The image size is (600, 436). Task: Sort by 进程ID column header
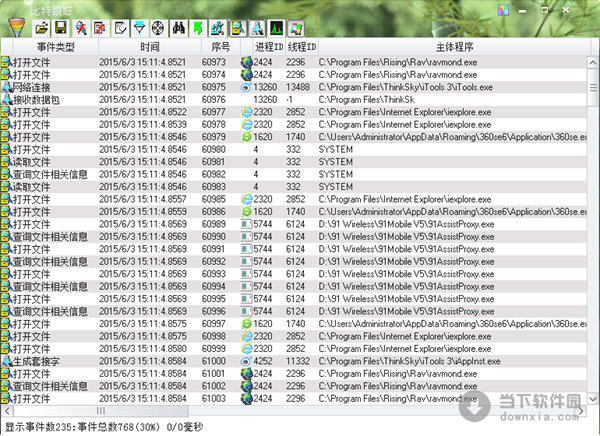point(269,47)
